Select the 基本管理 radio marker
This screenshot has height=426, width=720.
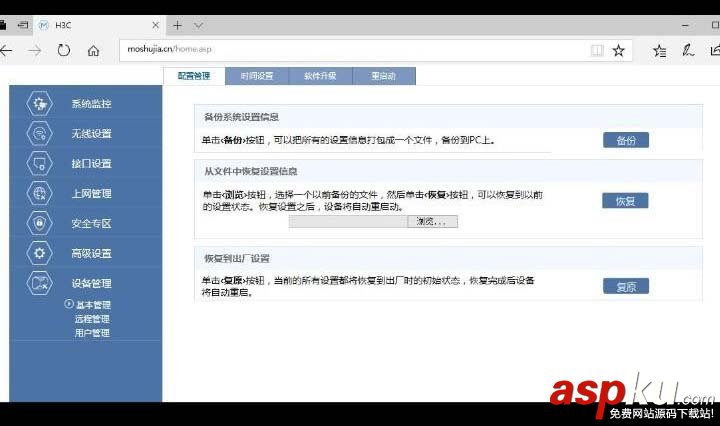click(x=69, y=304)
